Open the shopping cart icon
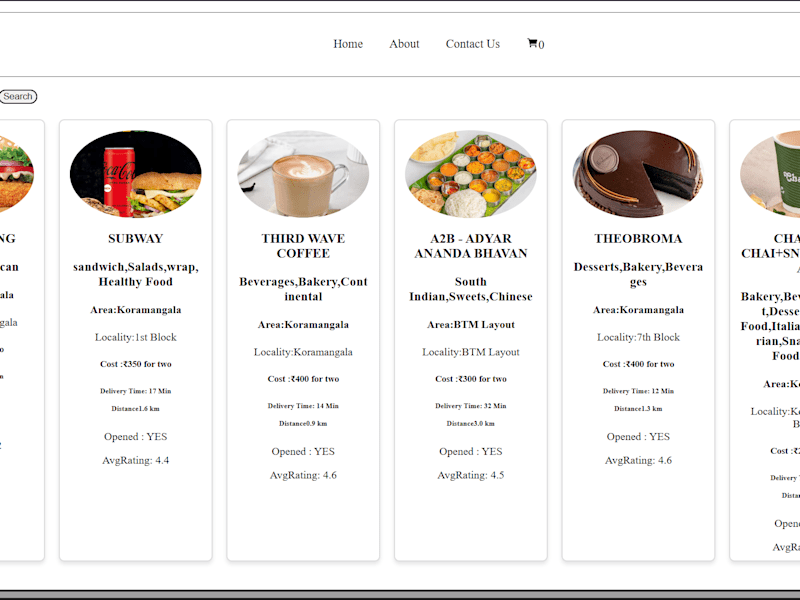This screenshot has height=600, width=800. coord(532,43)
